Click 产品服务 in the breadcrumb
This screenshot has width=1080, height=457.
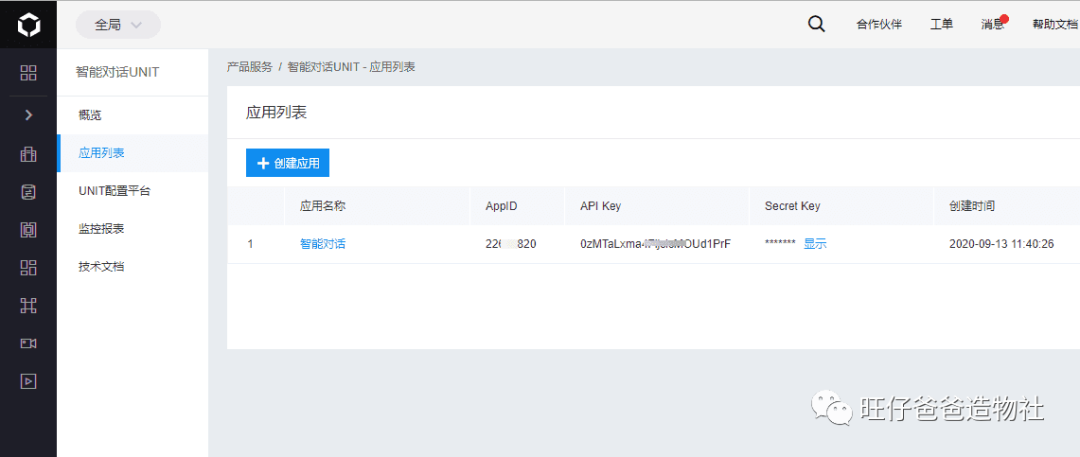point(249,67)
